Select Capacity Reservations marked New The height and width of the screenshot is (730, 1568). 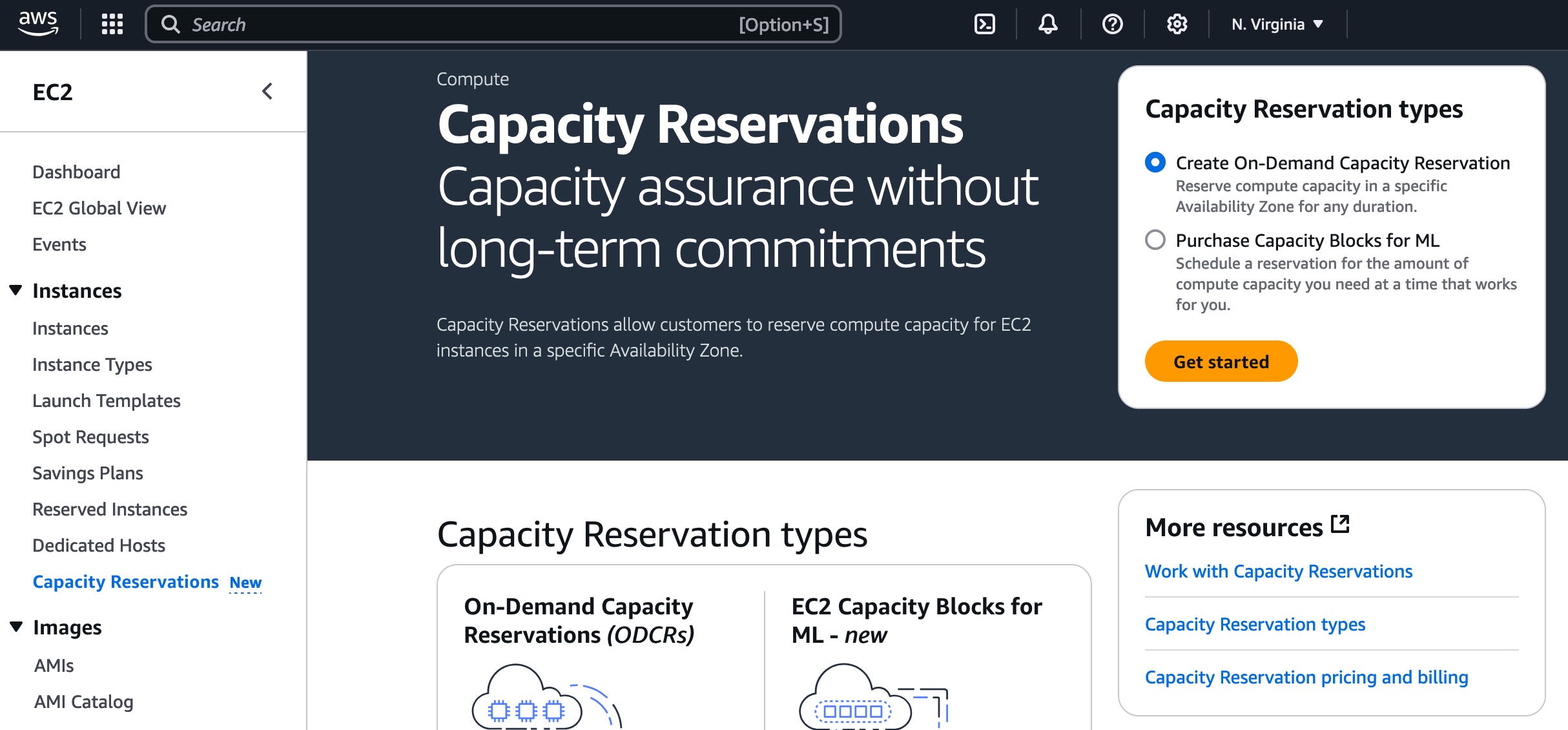127,581
